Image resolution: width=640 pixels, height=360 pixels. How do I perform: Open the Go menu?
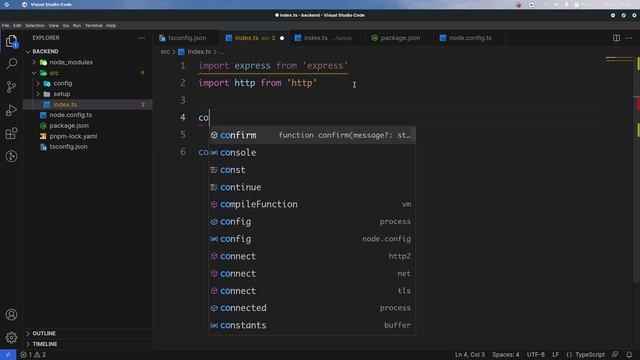(66, 25)
